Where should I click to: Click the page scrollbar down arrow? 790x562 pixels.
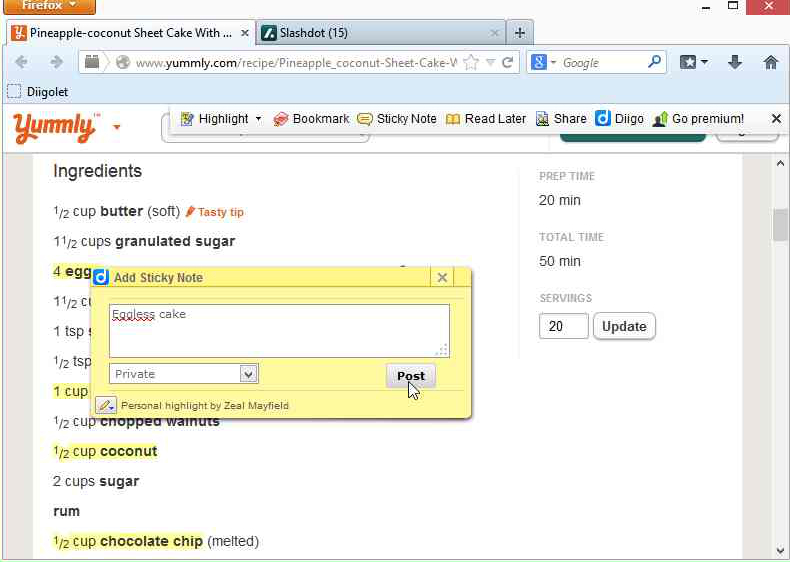click(x=780, y=550)
